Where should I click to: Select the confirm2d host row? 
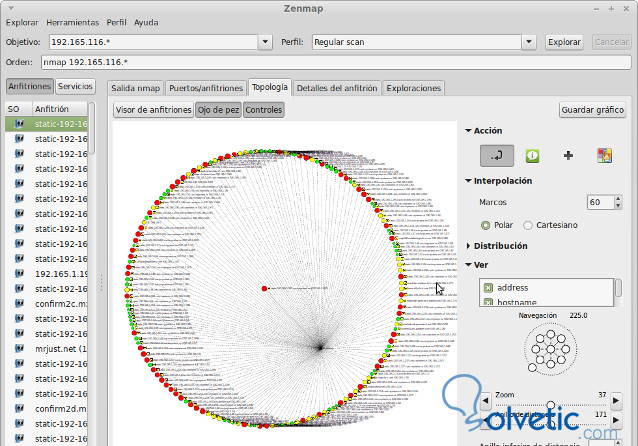pyautogui.click(x=46, y=408)
